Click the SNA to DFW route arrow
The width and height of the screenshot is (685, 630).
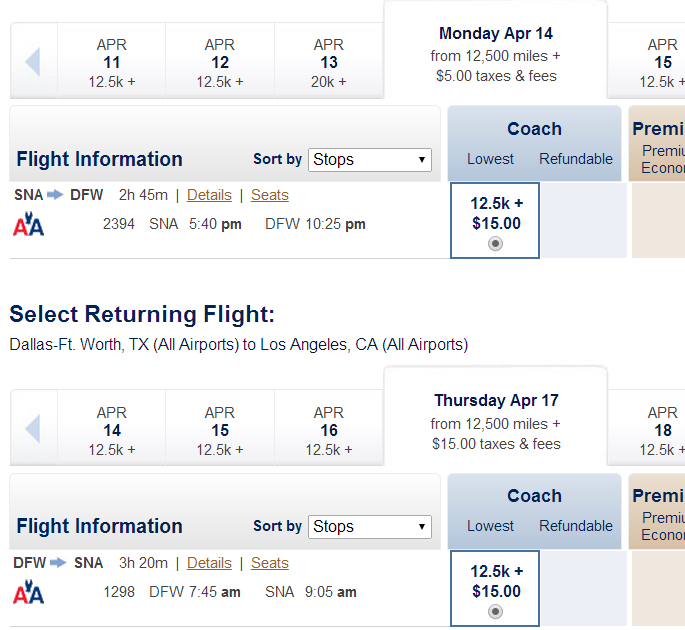pos(55,194)
